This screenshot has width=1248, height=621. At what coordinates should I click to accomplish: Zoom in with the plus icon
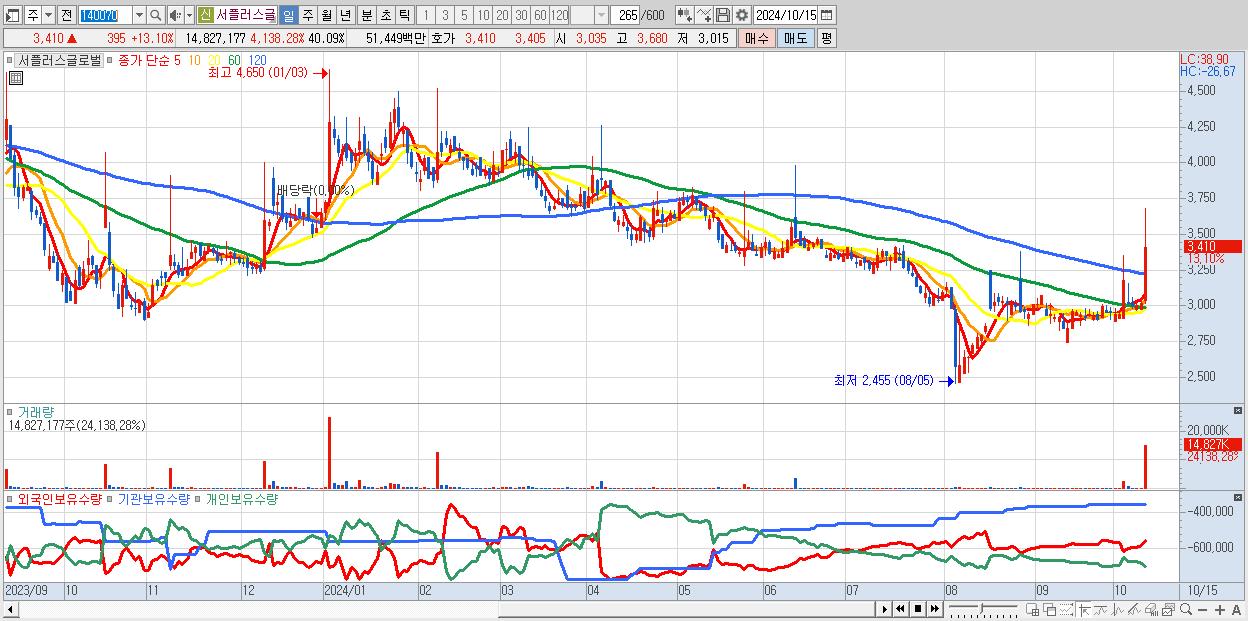pyautogui.click(x=1220, y=609)
